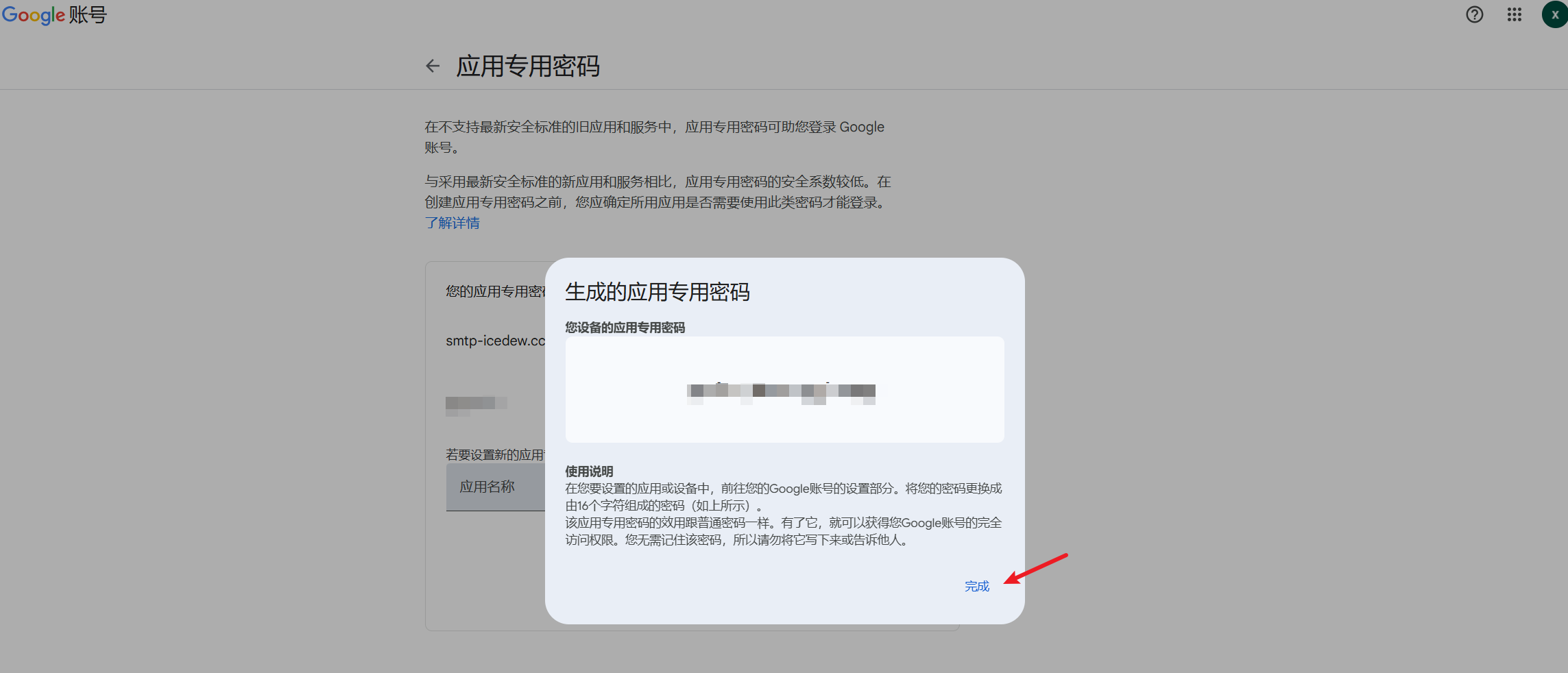Click the 账号 text beside Google logo
This screenshot has height=673, width=1568.
(x=88, y=14)
